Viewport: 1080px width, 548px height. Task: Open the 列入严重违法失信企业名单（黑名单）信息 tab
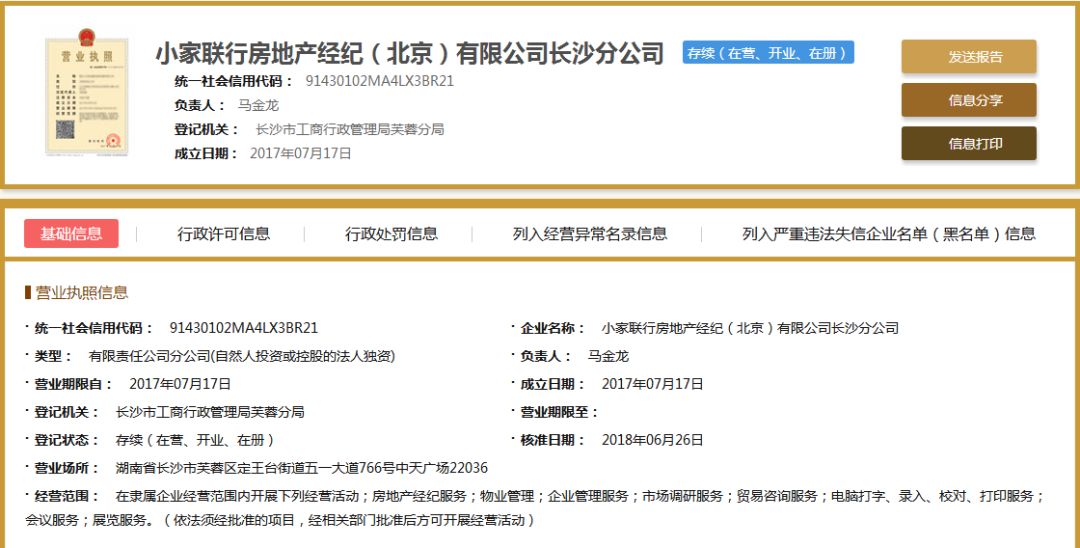889,234
